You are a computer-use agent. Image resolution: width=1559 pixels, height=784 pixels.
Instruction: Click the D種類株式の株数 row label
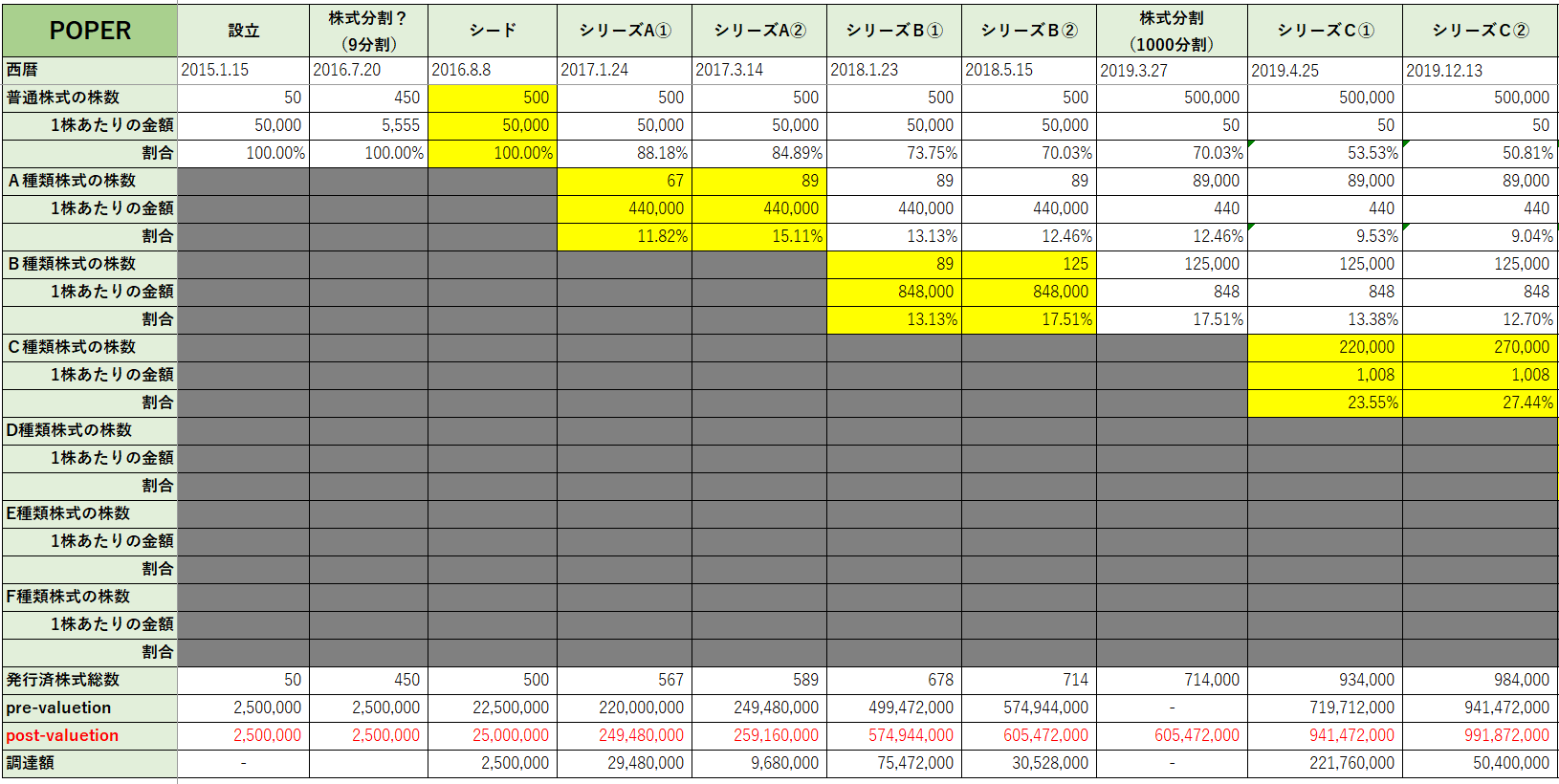click(90, 430)
